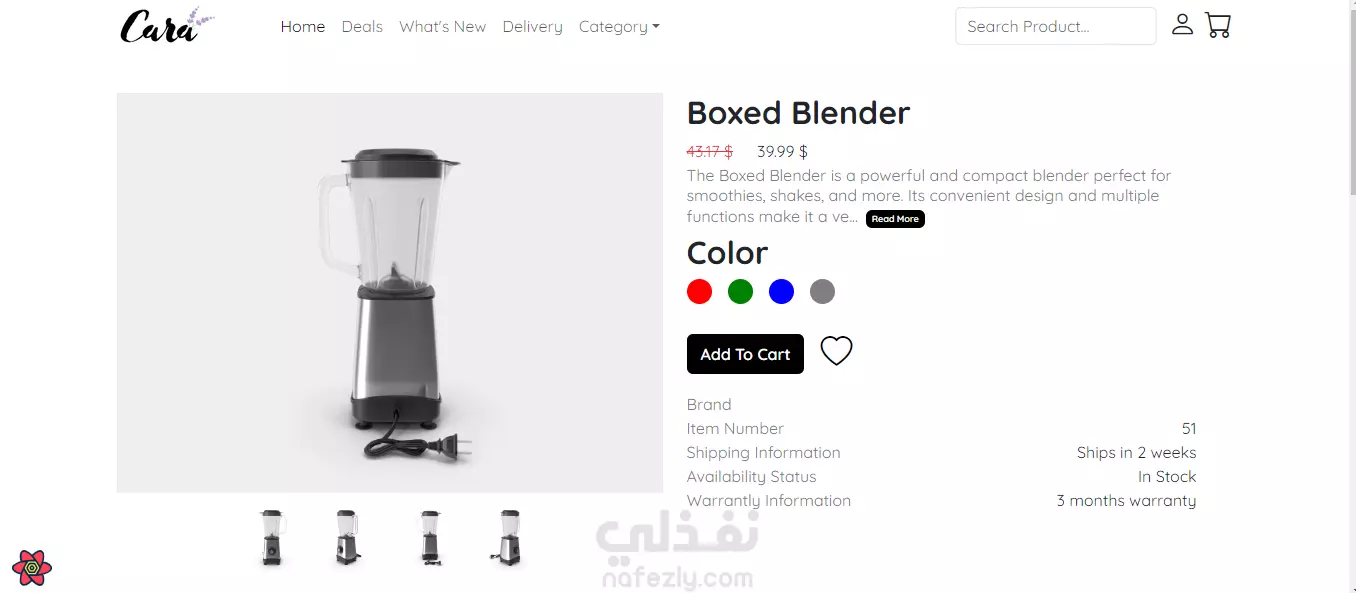Add blender to wishlist with heart icon
This screenshot has width=1356, height=593.
(x=836, y=351)
